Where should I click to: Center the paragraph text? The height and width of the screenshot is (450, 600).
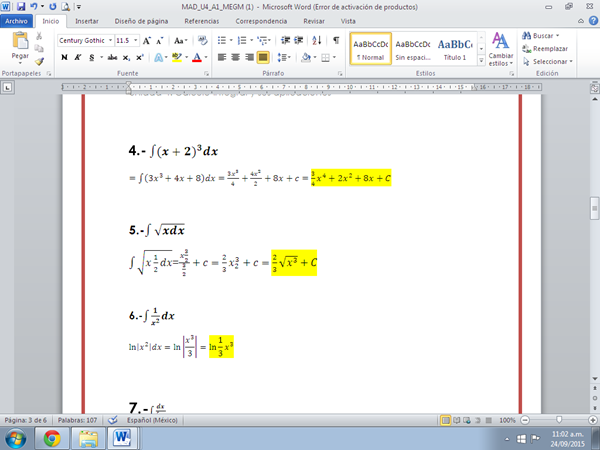pyautogui.click(x=236, y=57)
